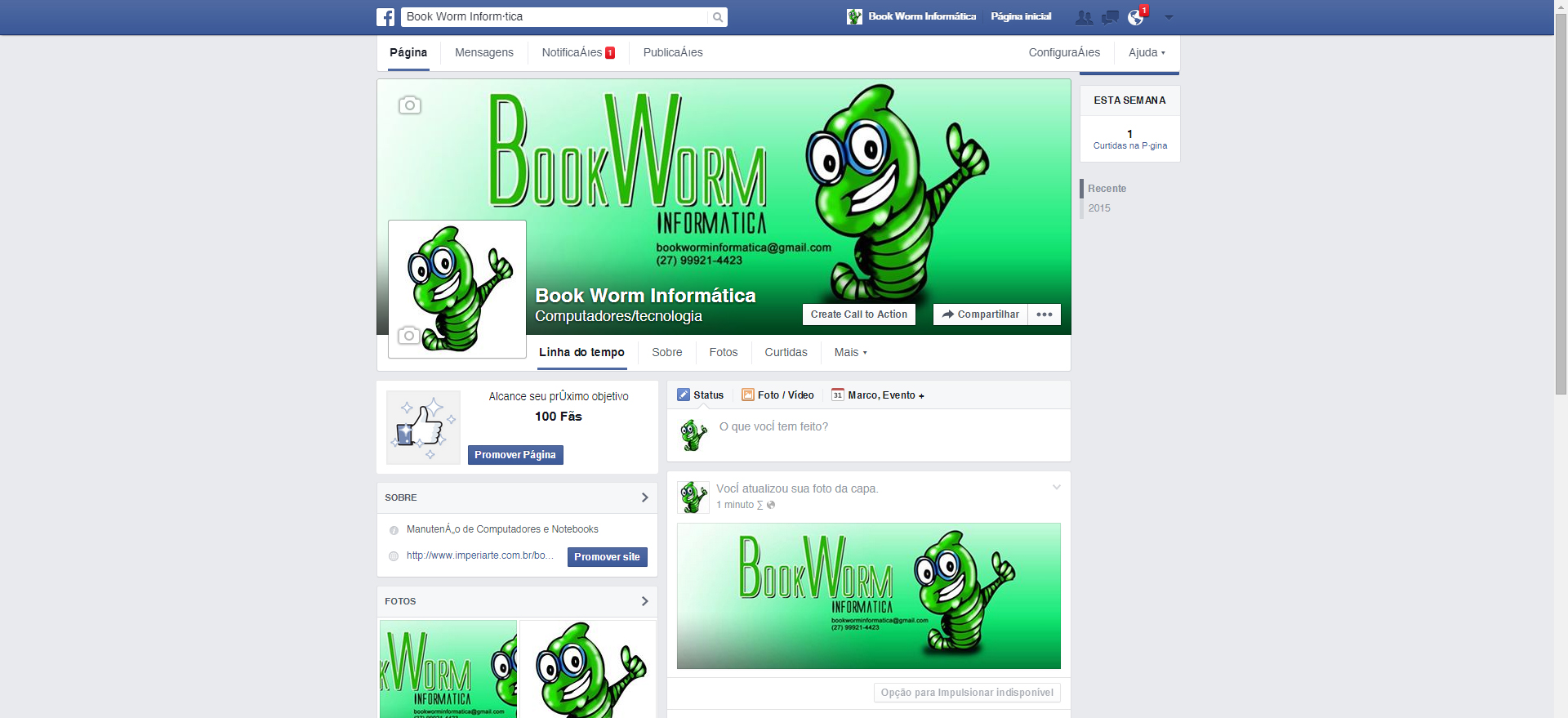Click the page vertical scrollbar
Viewport: 1568px width, 718px height.
click(x=1561, y=204)
